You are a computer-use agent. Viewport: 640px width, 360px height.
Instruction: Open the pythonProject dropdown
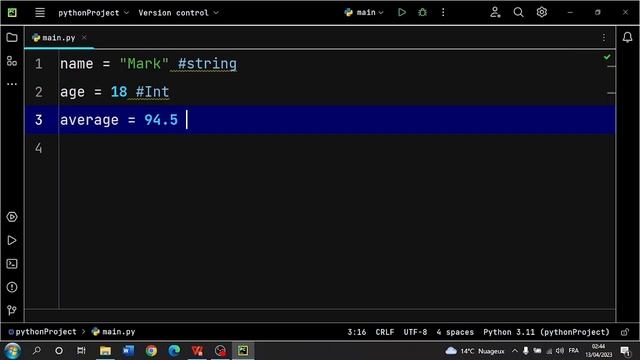coord(93,13)
